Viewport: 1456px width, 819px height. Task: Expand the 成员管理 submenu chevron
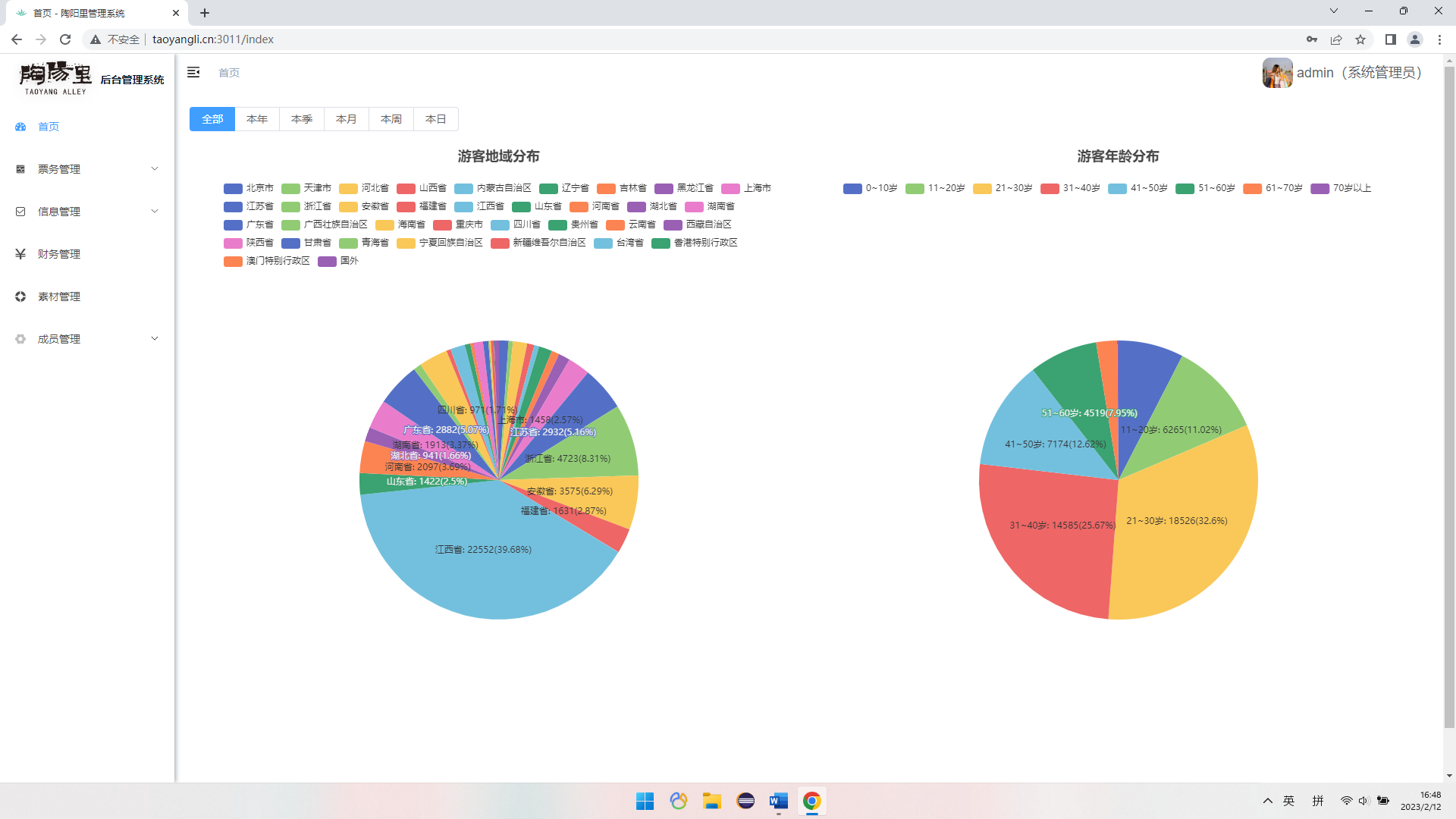pos(155,339)
